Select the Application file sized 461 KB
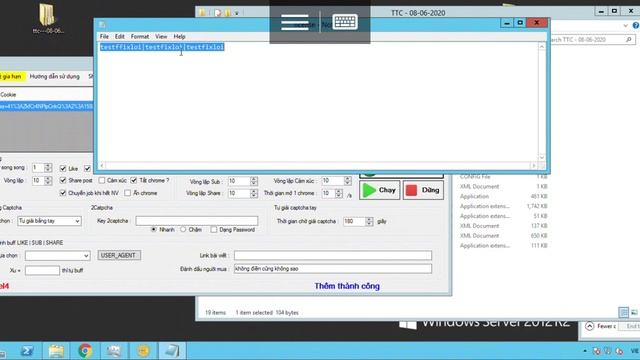Screen dimensions: 640x360 pos(503,196)
